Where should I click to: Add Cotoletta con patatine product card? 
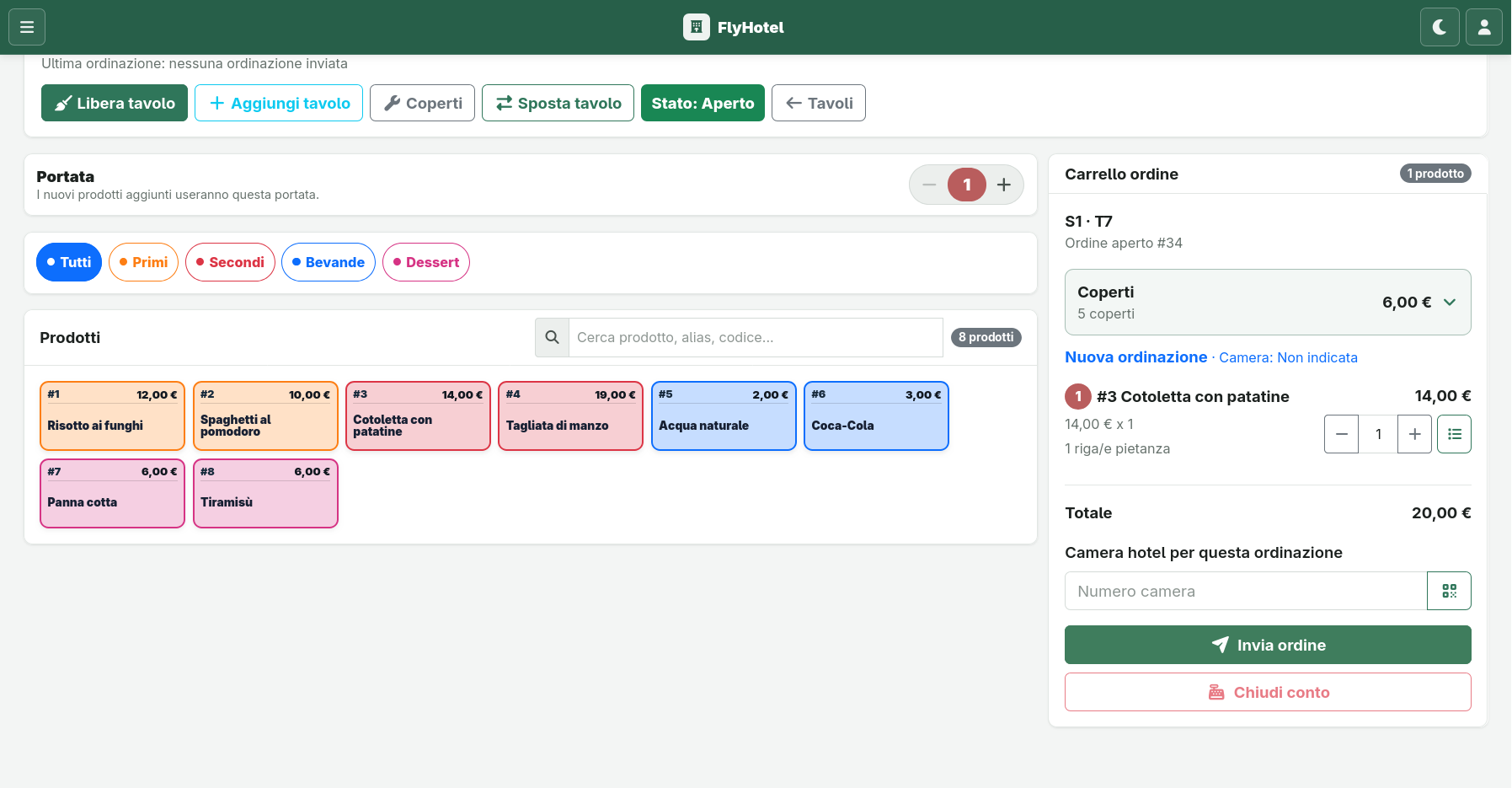click(418, 415)
